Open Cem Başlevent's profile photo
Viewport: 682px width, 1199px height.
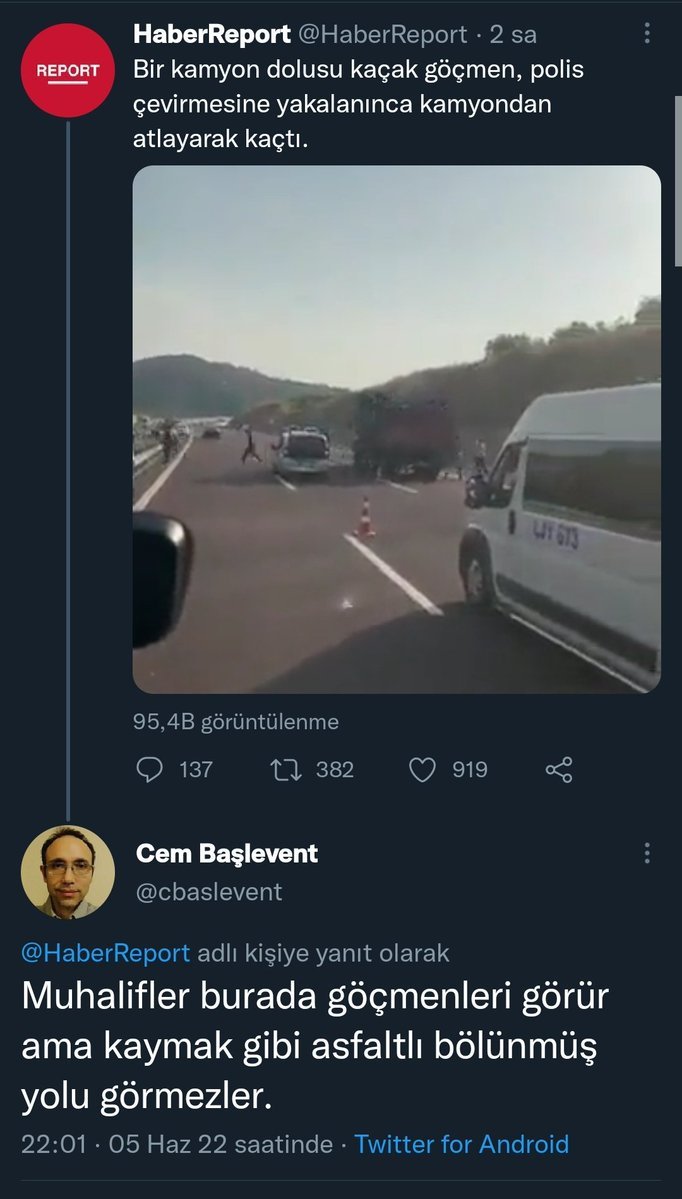(x=68, y=872)
